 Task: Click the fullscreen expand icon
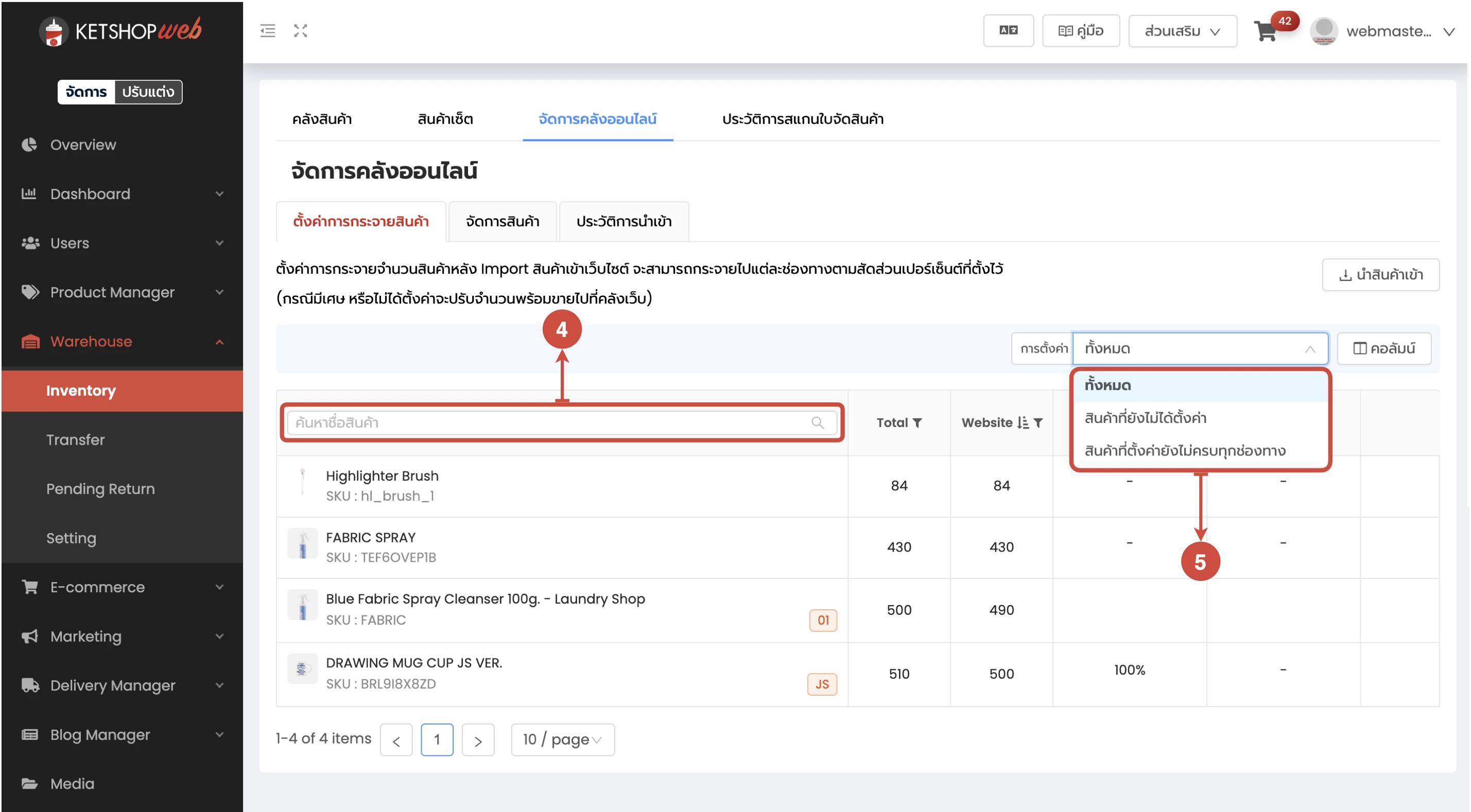[x=300, y=31]
